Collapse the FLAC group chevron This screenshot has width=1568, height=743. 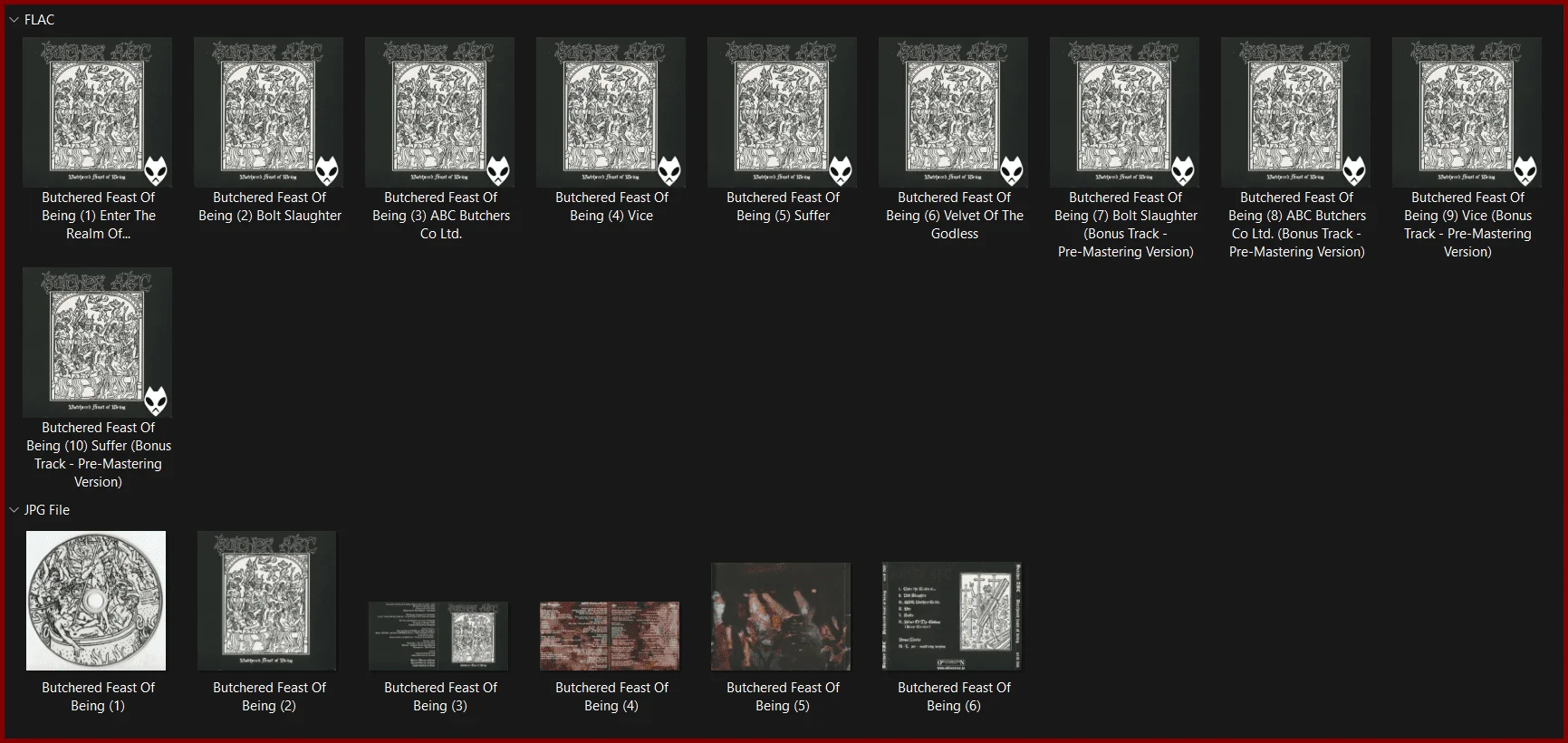pos(14,19)
